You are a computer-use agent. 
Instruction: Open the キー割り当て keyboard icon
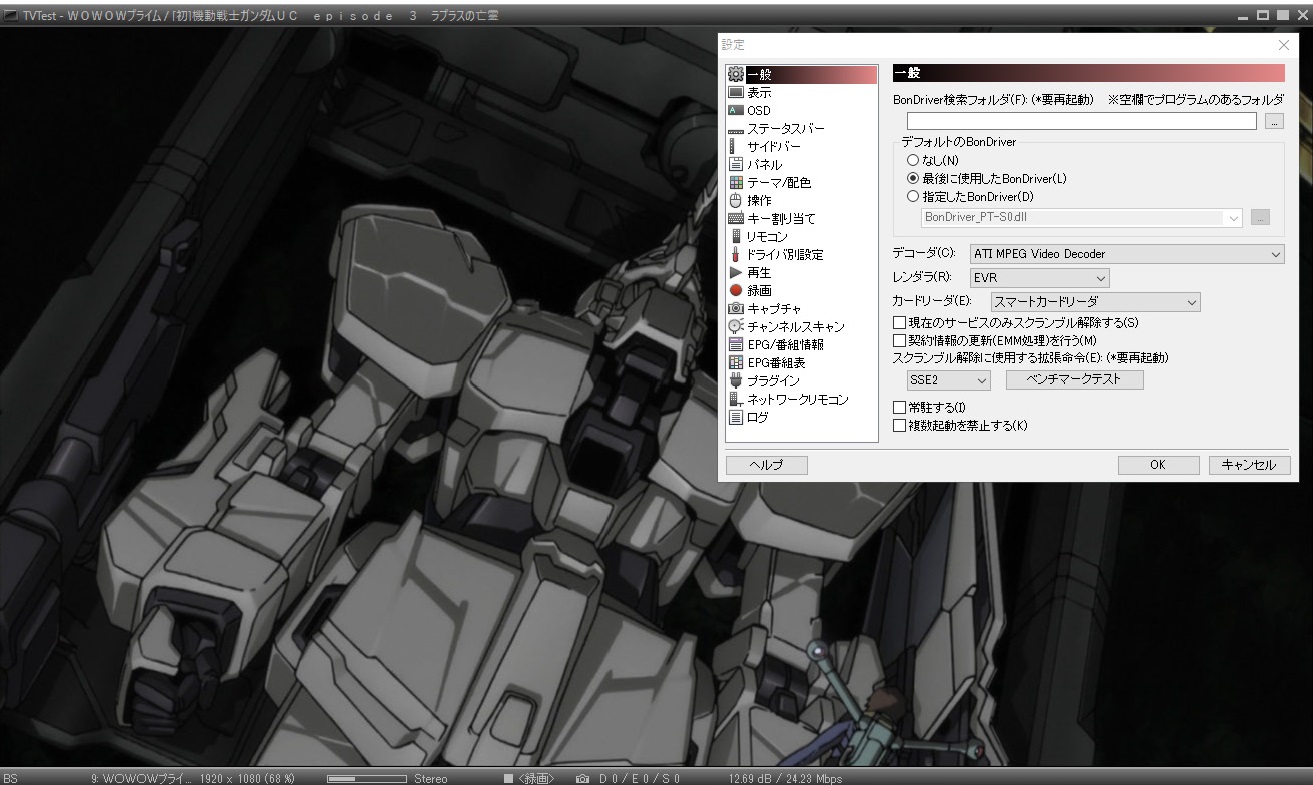736,218
